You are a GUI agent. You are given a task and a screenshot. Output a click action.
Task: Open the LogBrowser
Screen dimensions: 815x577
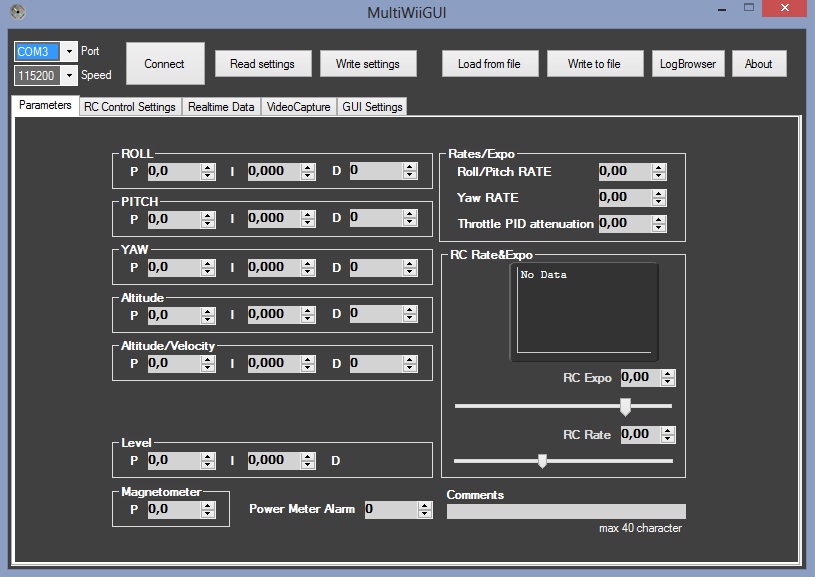[x=688, y=64]
